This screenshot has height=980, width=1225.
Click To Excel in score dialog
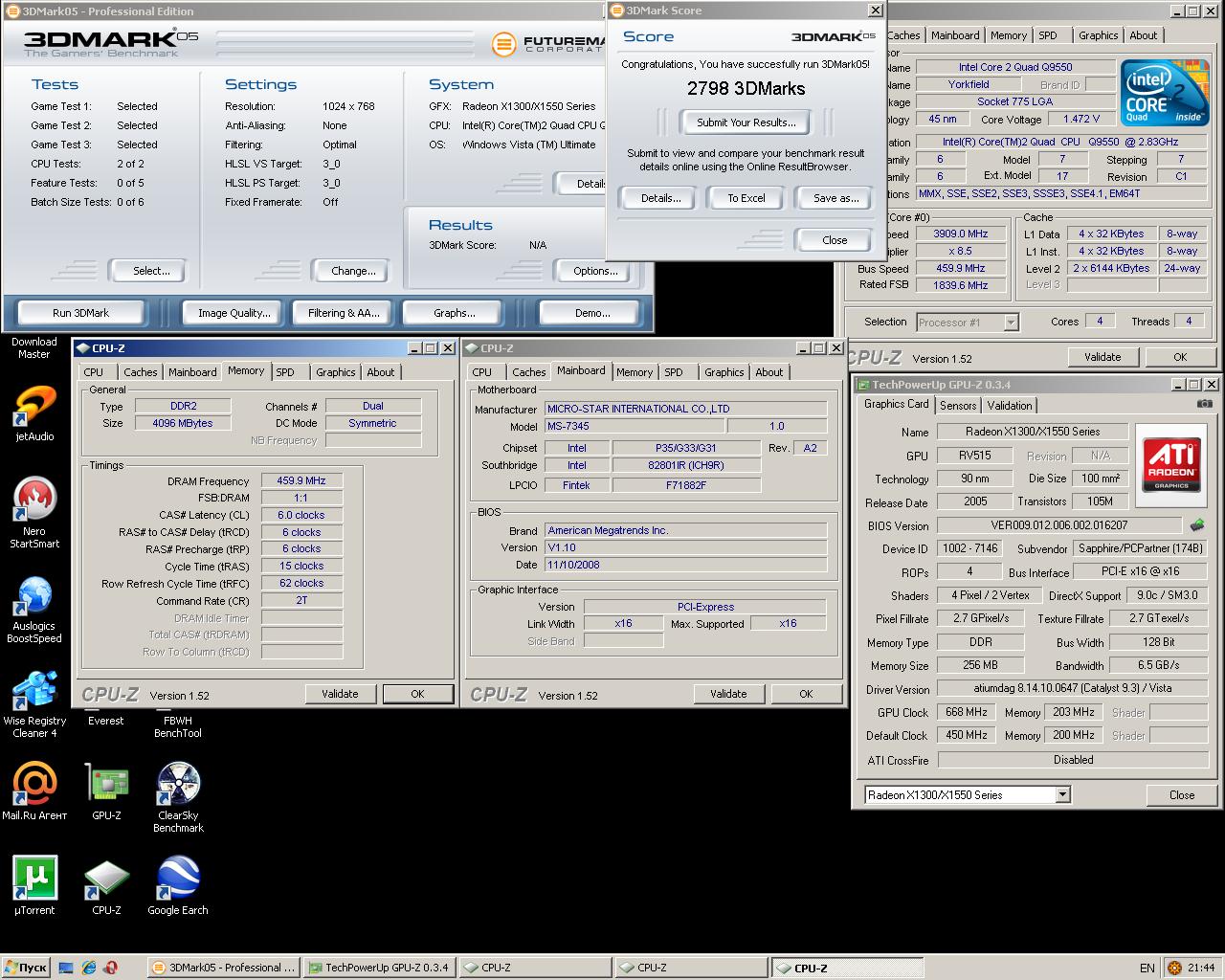(x=746, y=198)
